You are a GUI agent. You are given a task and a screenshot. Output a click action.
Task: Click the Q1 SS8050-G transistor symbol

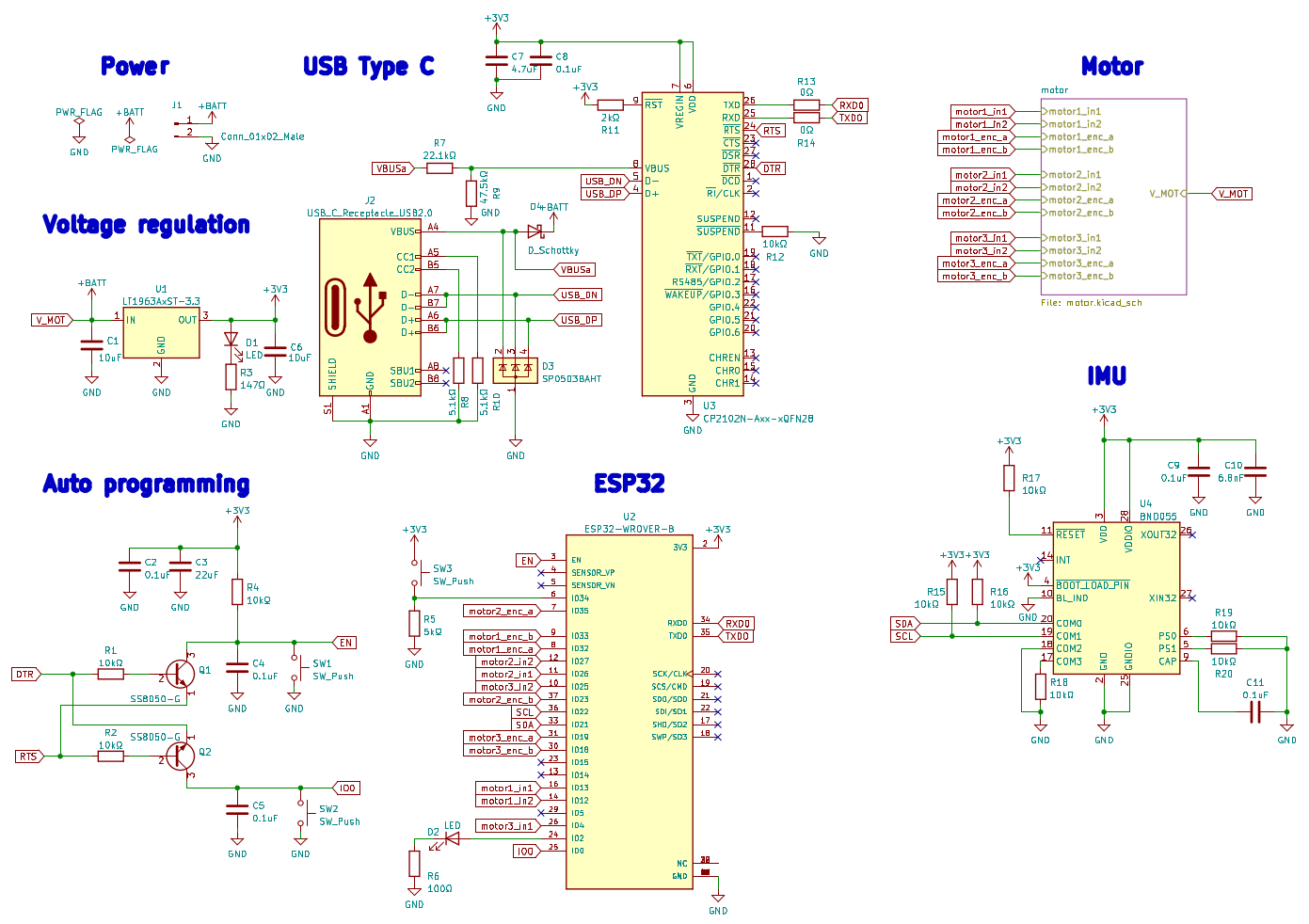180,675
